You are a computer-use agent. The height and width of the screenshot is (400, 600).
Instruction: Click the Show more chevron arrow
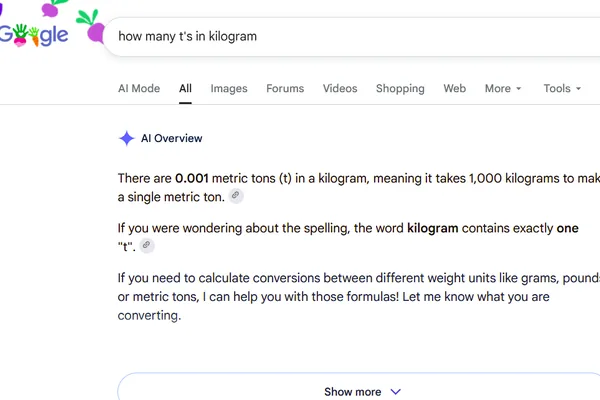coord(395,392)
